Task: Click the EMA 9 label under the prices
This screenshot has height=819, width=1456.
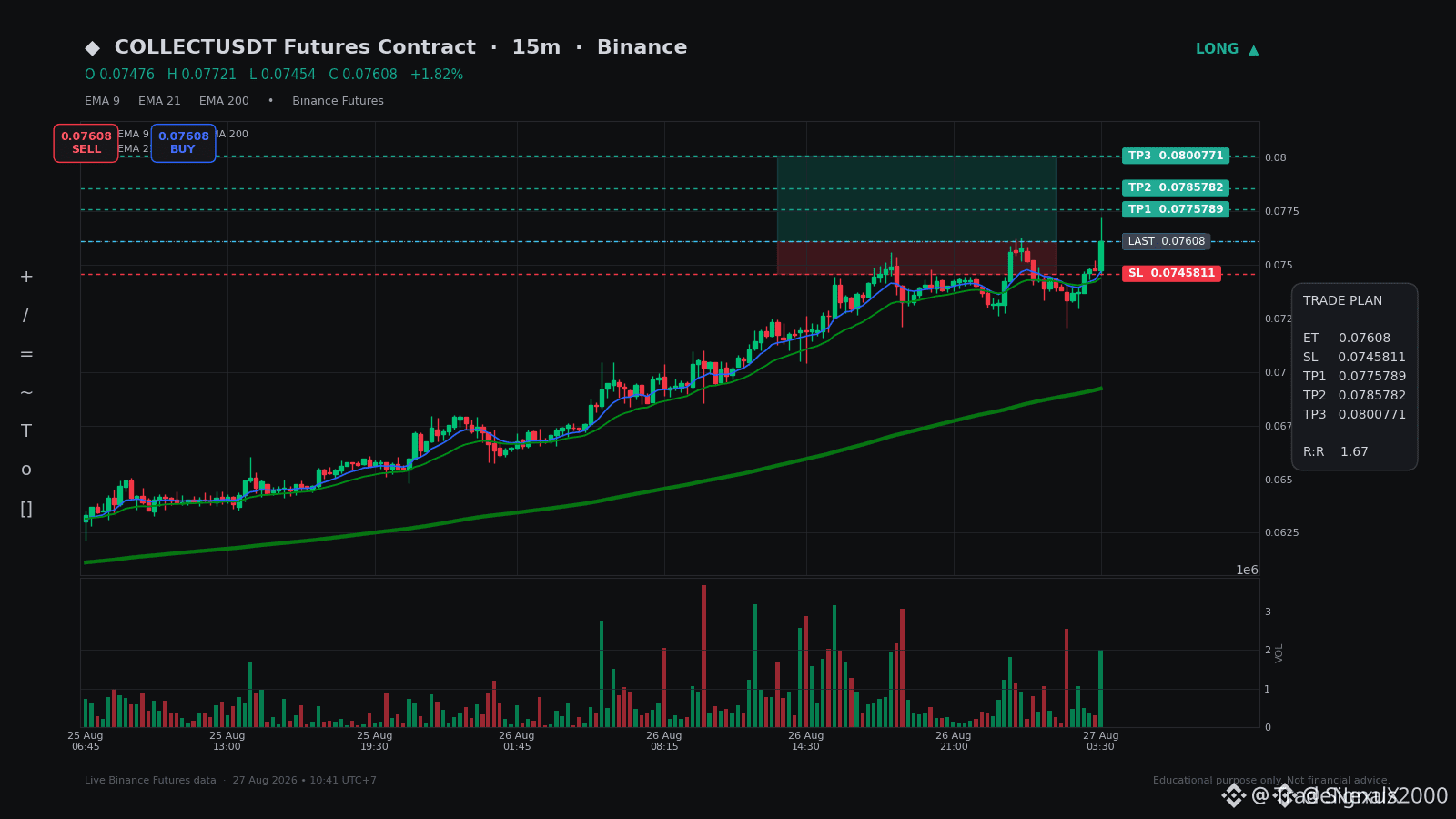Action: click(102, 101)
